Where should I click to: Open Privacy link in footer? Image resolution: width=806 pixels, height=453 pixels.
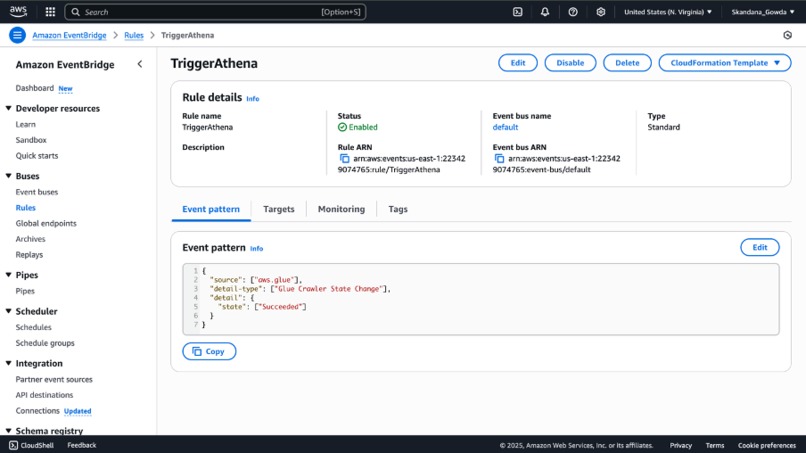tap(681, 445)
